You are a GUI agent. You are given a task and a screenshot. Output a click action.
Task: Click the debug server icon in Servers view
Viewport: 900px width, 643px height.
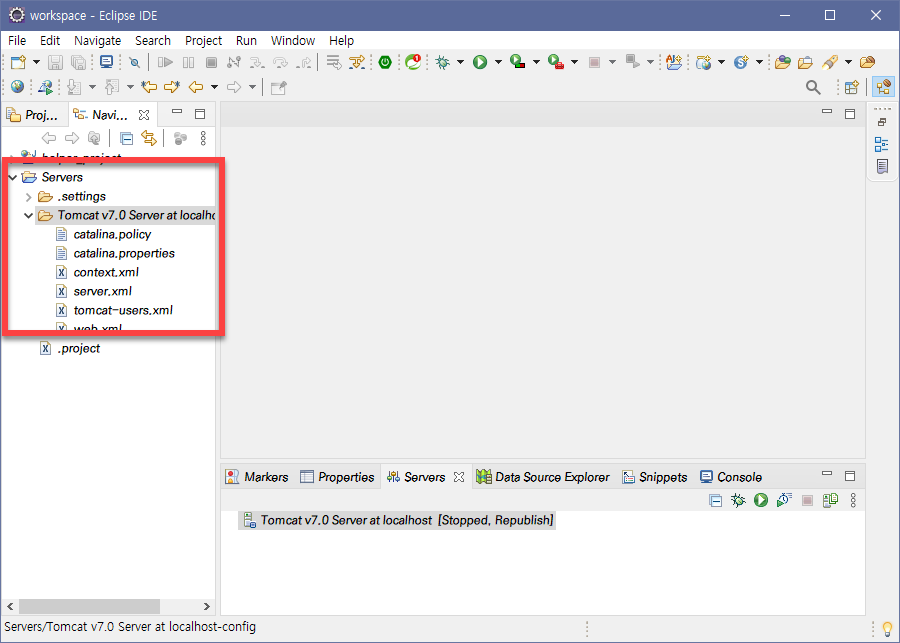[738, 500]
